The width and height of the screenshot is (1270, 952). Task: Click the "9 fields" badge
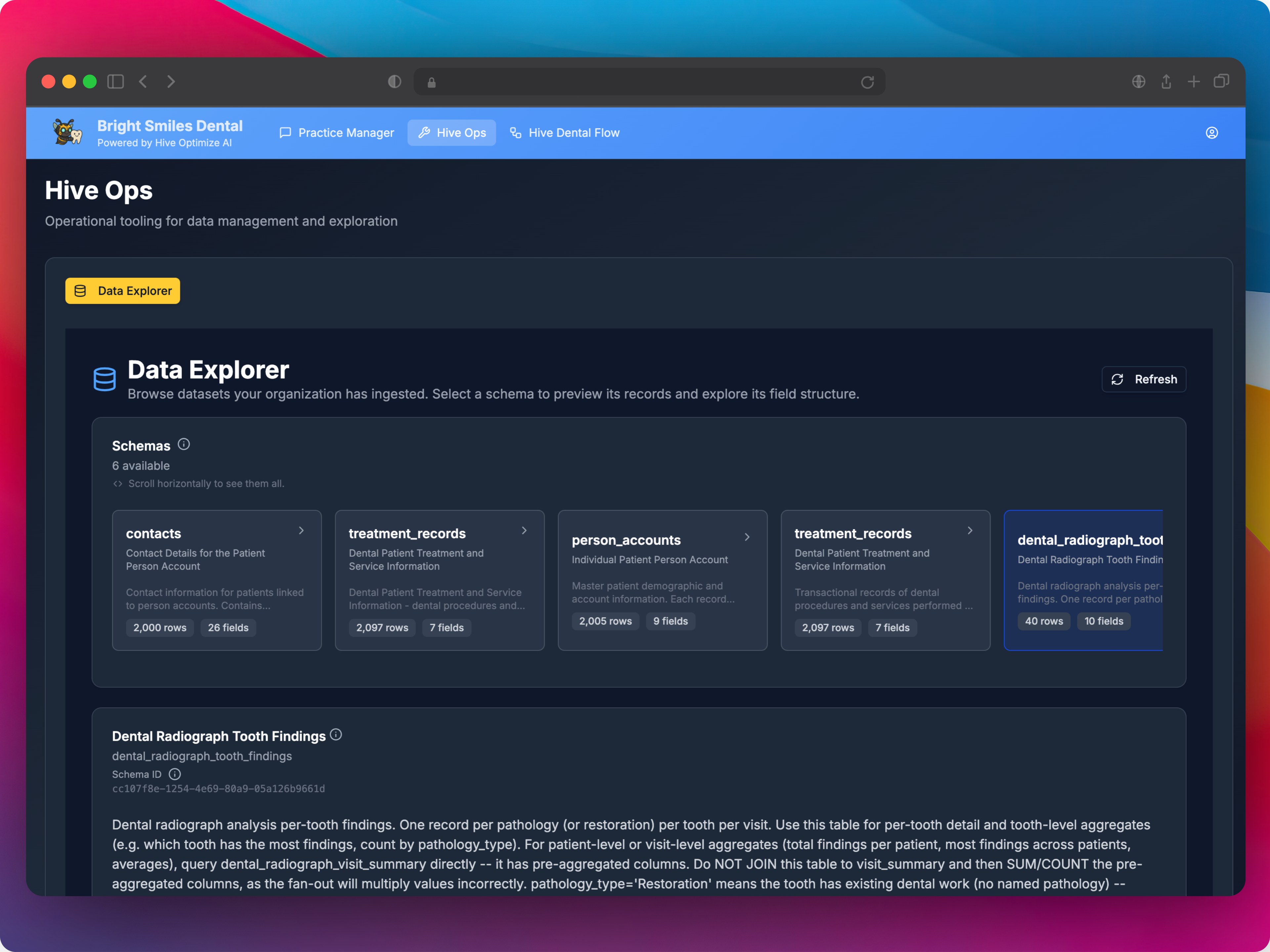tap(671, 621)
